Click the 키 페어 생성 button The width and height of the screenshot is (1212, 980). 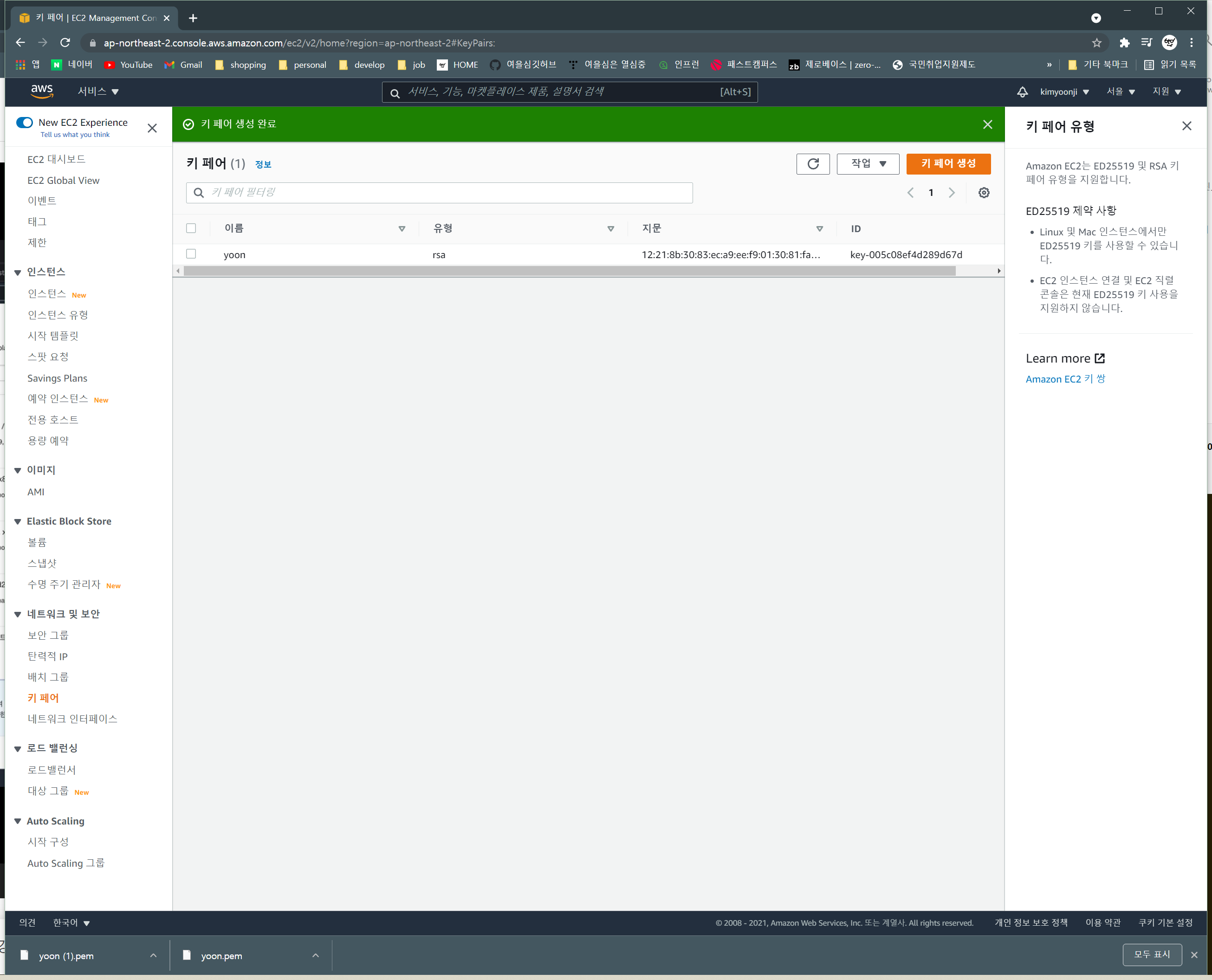point(948,164)
